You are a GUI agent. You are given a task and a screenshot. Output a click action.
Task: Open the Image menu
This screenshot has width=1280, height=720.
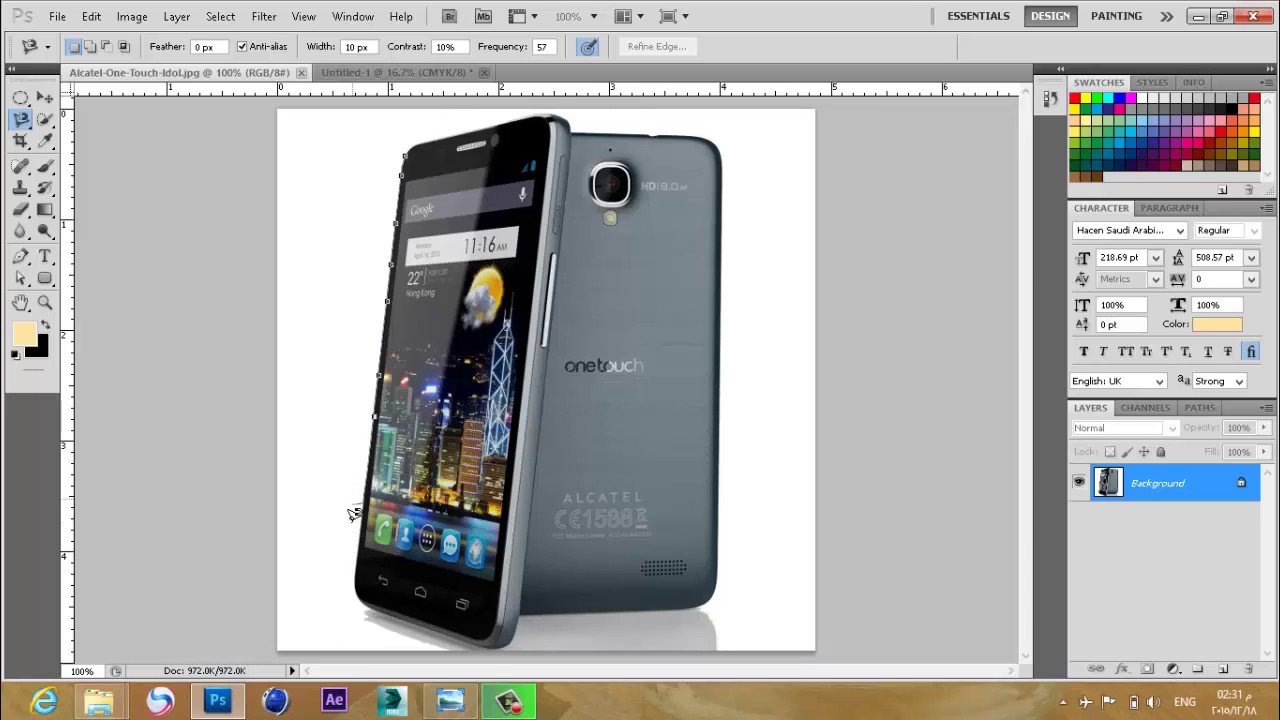[132, 17]
